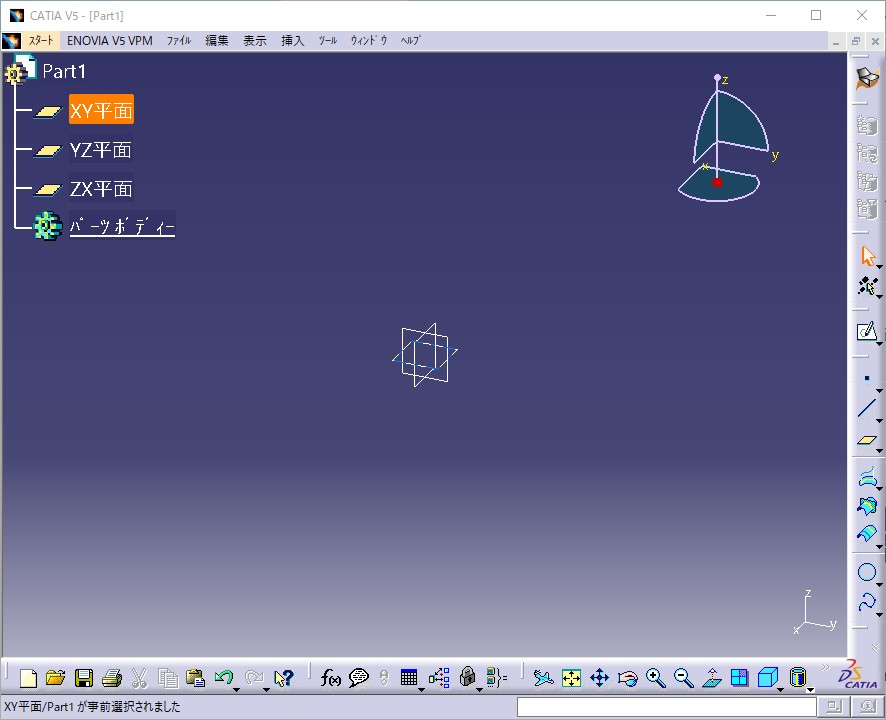Screen dimensions: 886x720
Task: Click the Shading view mode cylinder icon
Action: (797, 677)
